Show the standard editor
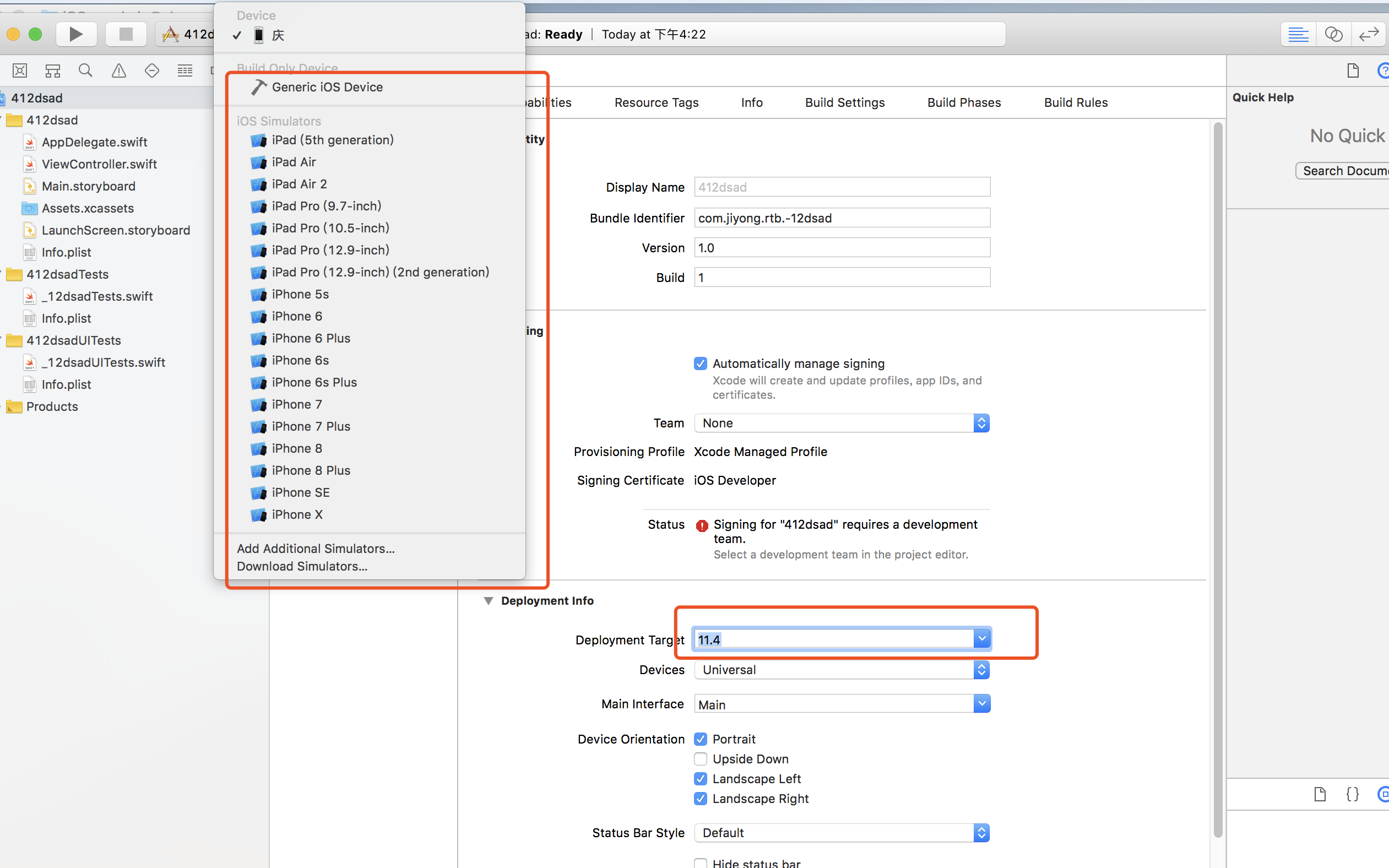 (x=1298, y=35)
